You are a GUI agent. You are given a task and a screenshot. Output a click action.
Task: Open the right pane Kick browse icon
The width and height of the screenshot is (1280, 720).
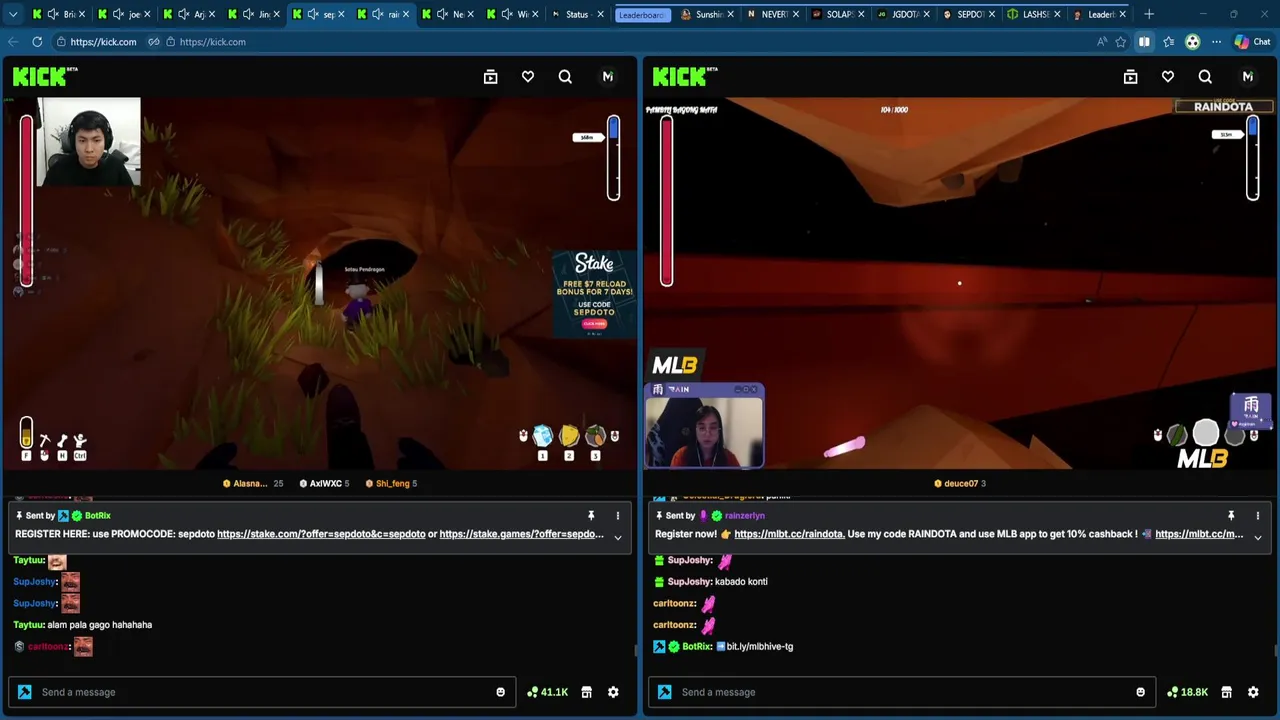(1130, 77)
